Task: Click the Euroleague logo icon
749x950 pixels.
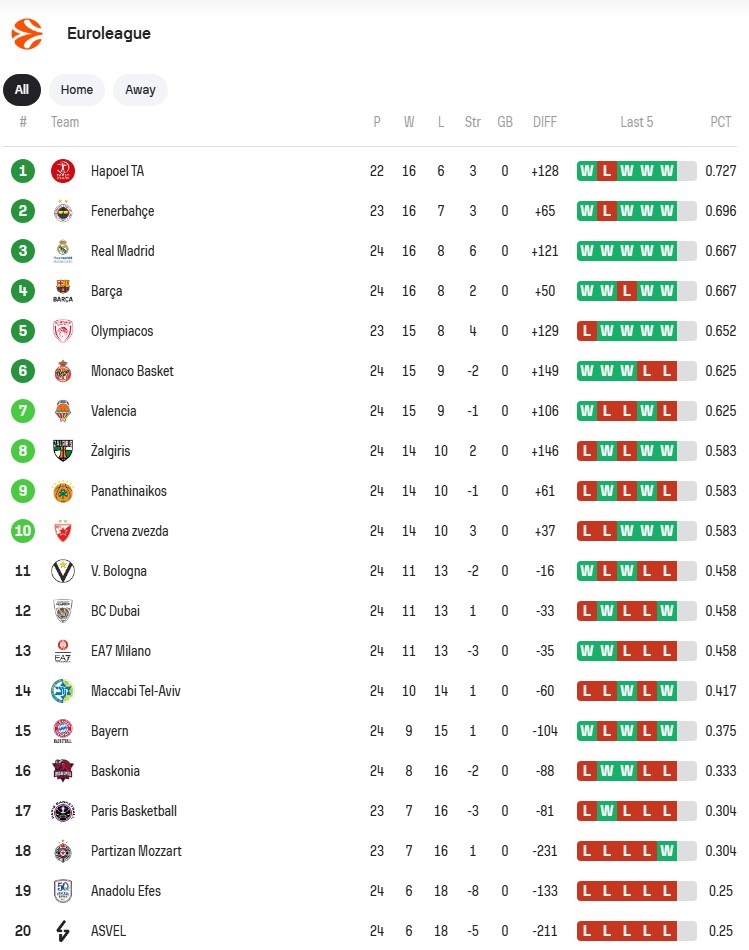Action: tap(27, 34)
